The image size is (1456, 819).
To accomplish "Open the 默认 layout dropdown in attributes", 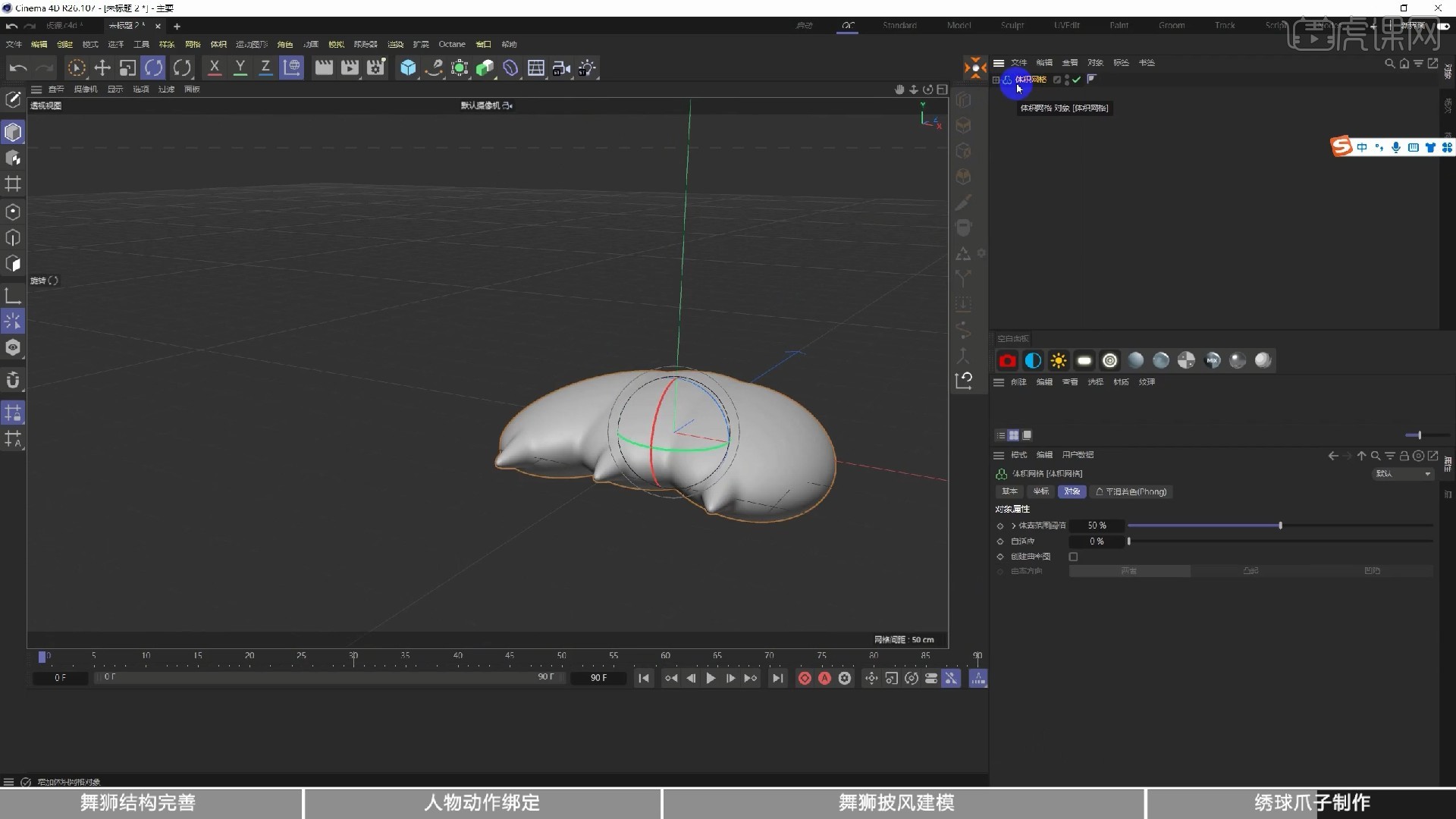I will 1403,474.
